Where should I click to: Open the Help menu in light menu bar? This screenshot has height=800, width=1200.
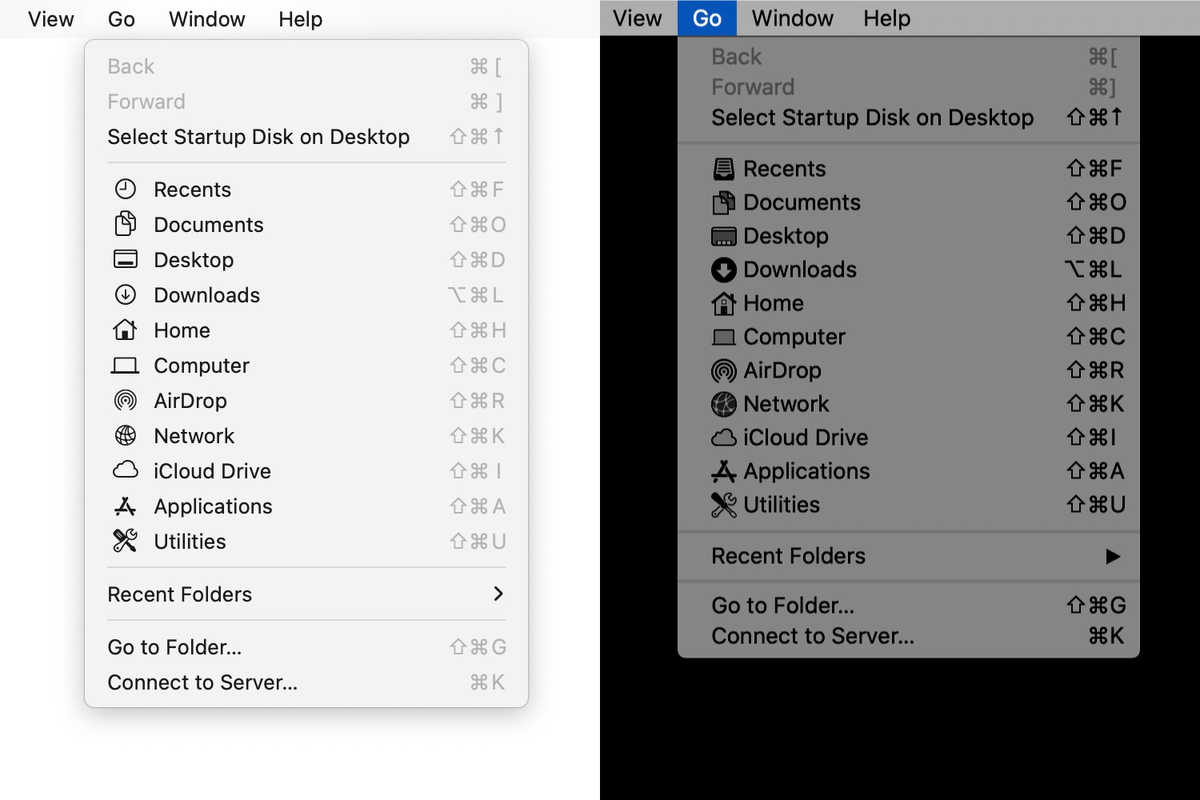pos(300,19)
